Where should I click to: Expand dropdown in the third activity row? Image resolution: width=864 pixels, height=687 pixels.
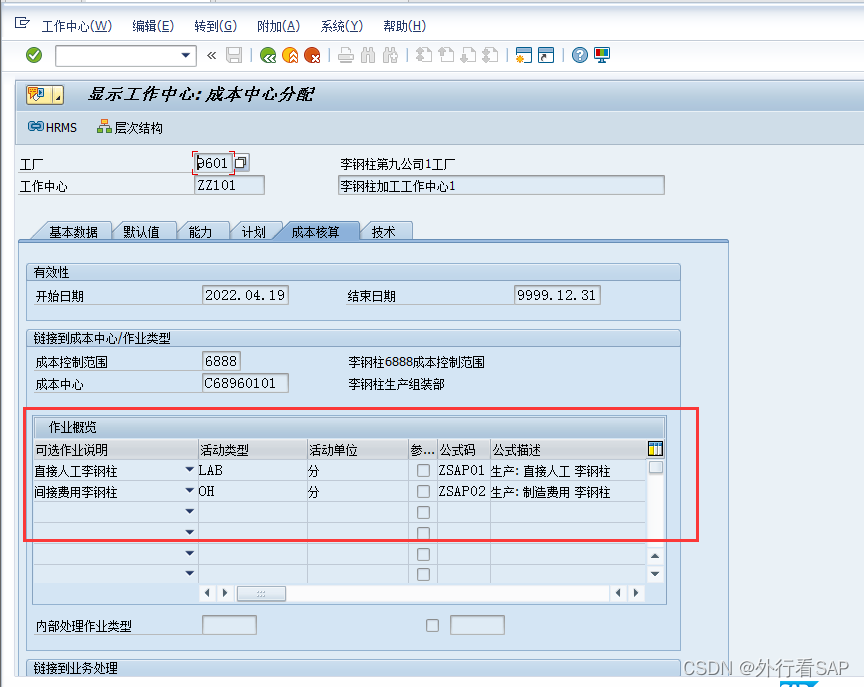pyautogui.click(x=189, y=512)
